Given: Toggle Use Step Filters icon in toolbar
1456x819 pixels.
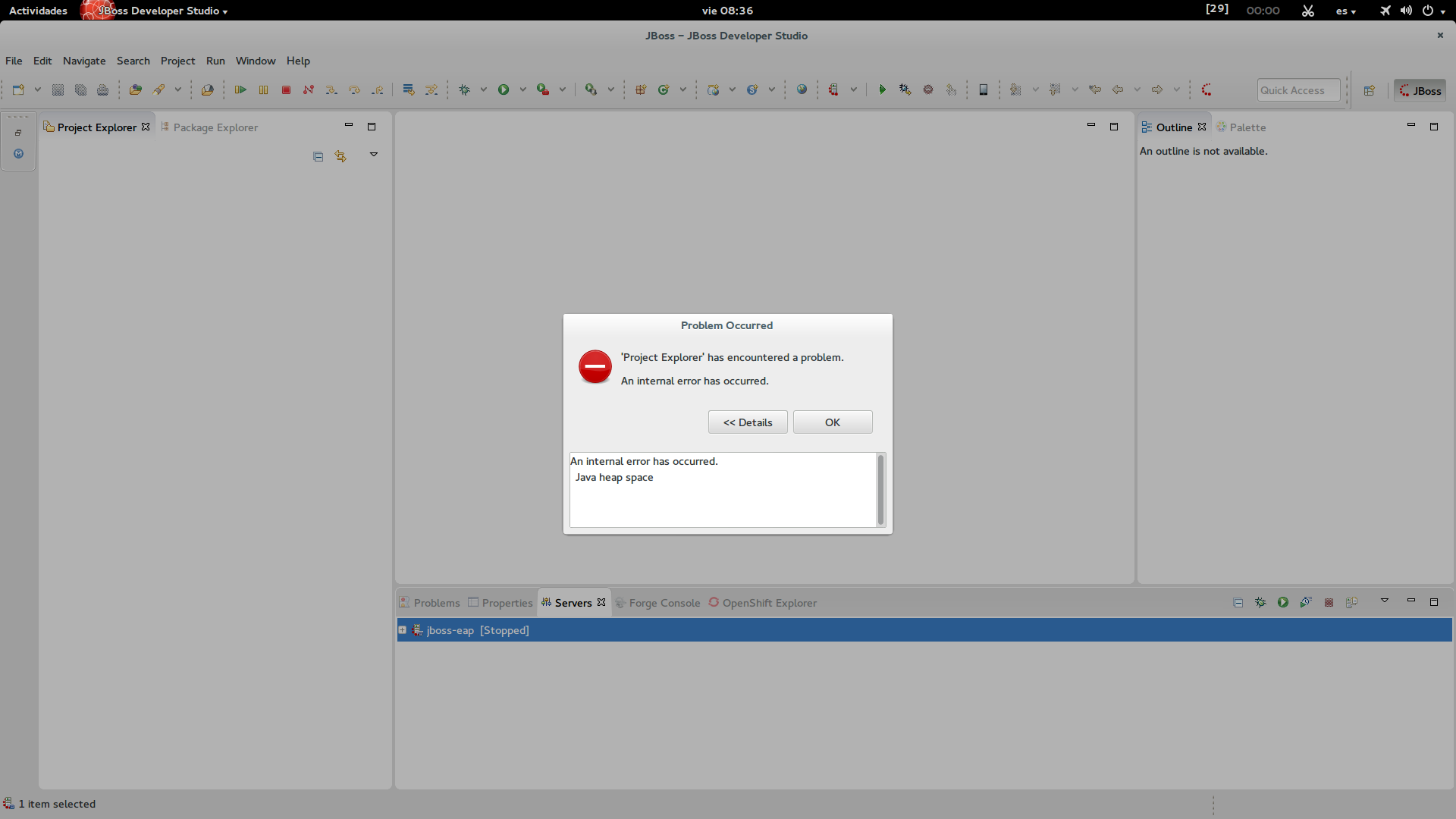Looking at the screenshot, I should [431, 89].
